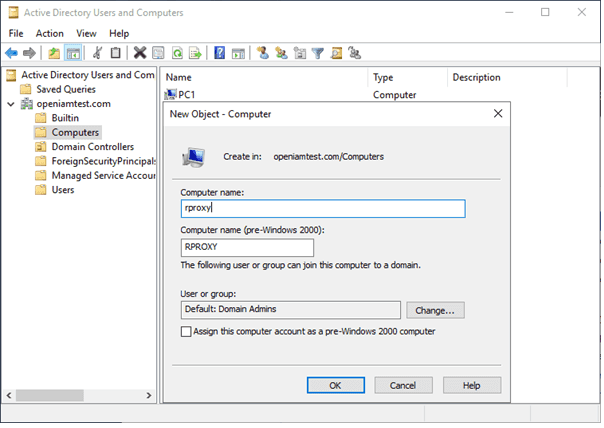The height and width of the screenshot is (428, 604).
Task: Open the View menu
Action: coord(86,33)
